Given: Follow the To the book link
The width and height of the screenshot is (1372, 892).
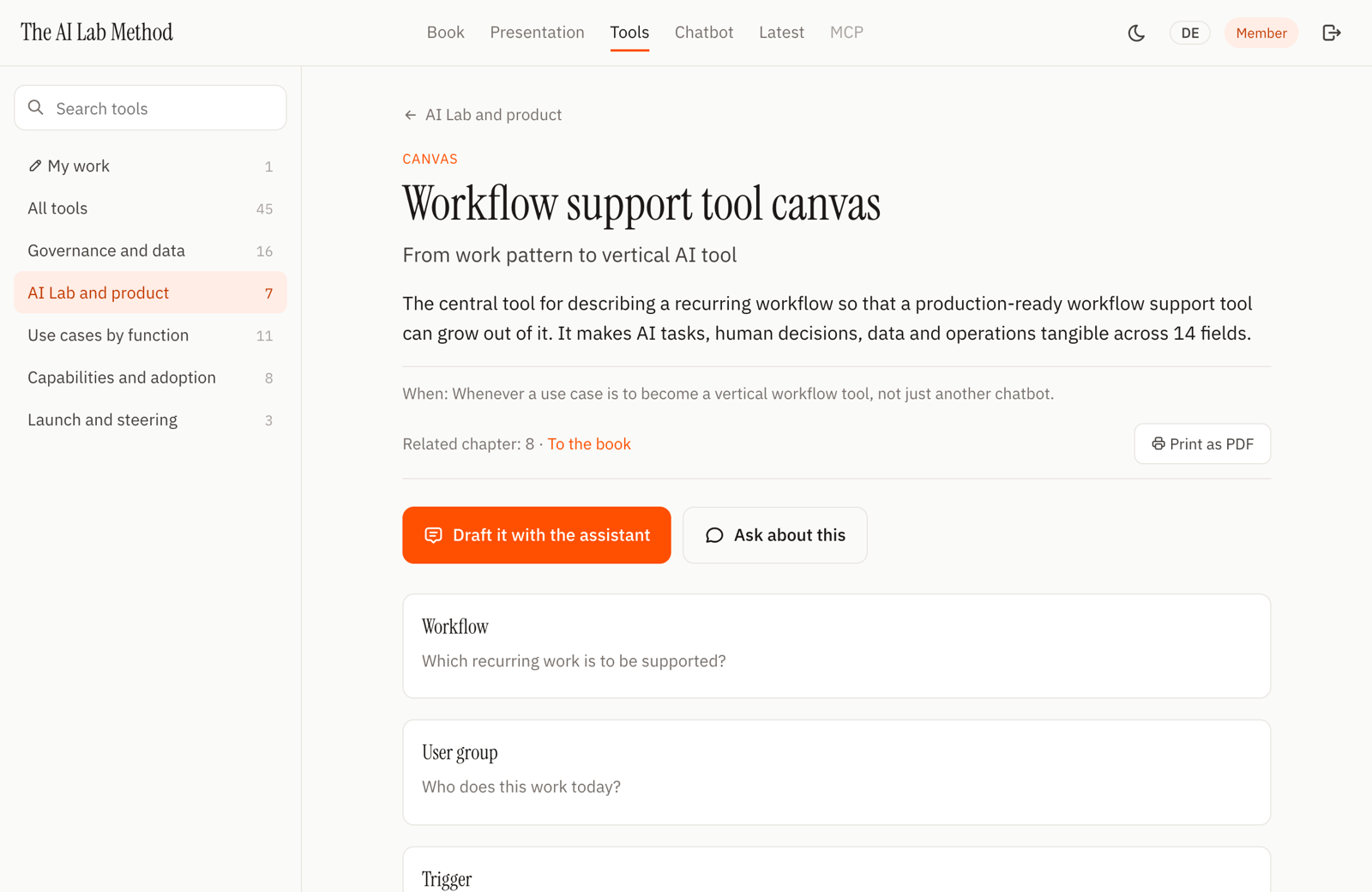Looking at the screenshot, I should pos(589,443).
